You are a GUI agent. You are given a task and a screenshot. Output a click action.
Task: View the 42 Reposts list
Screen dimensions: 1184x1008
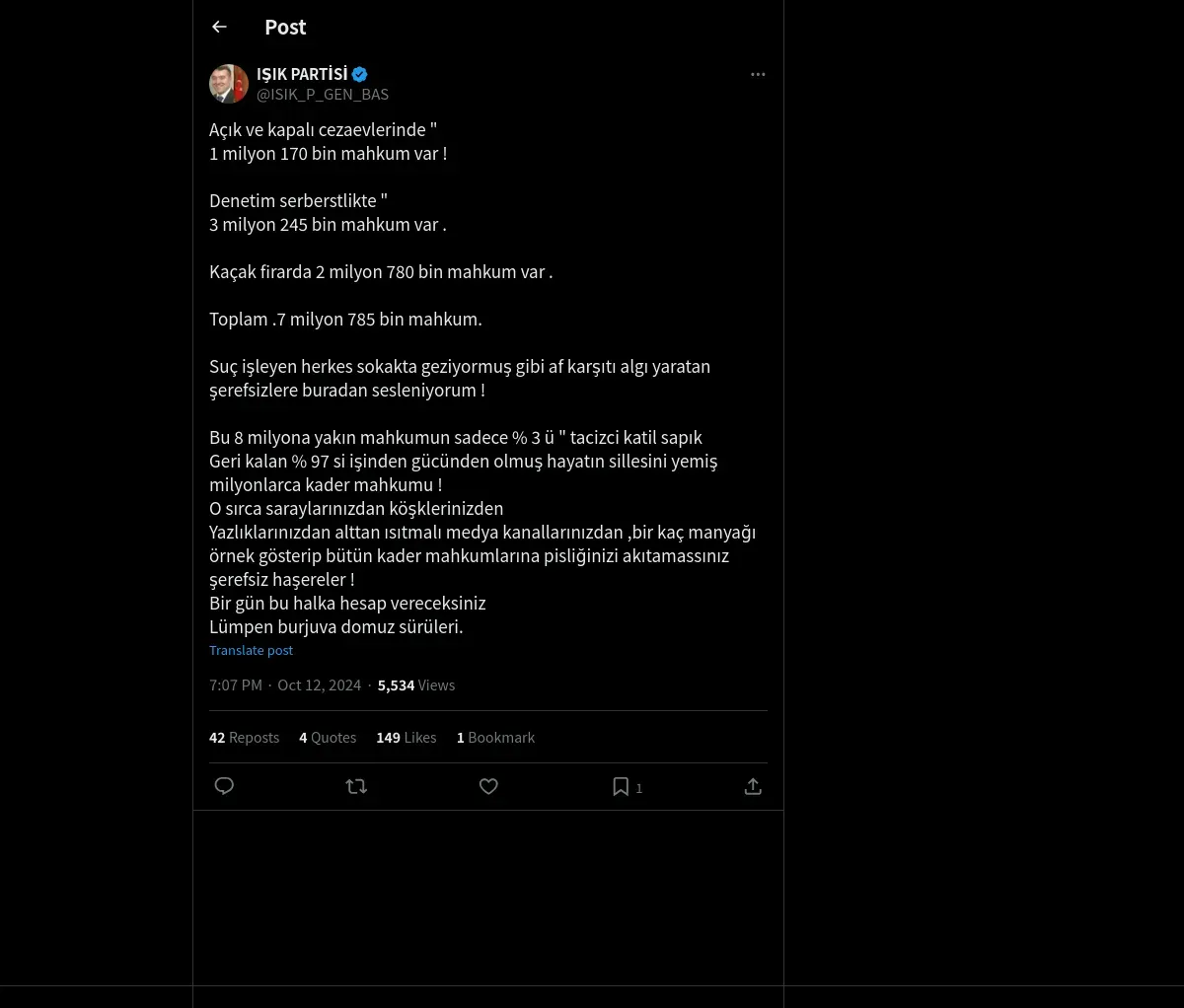click(244, 738)
